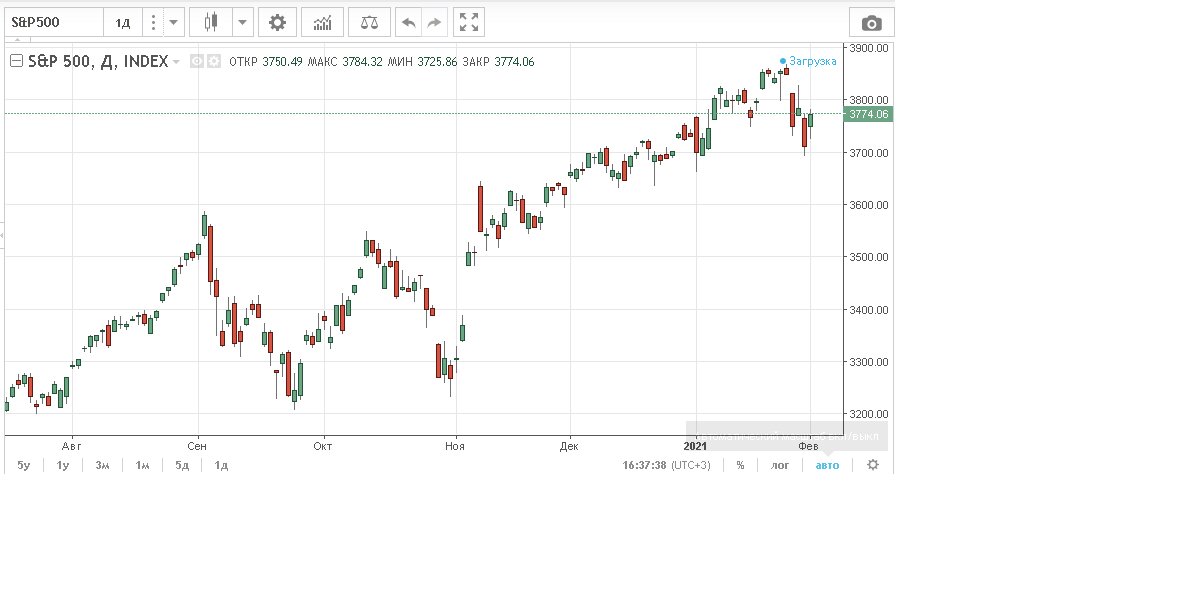Select the 5y time range
This screenshot has height=592, width=1196.
pyautogui.click(x=24, y=465)
